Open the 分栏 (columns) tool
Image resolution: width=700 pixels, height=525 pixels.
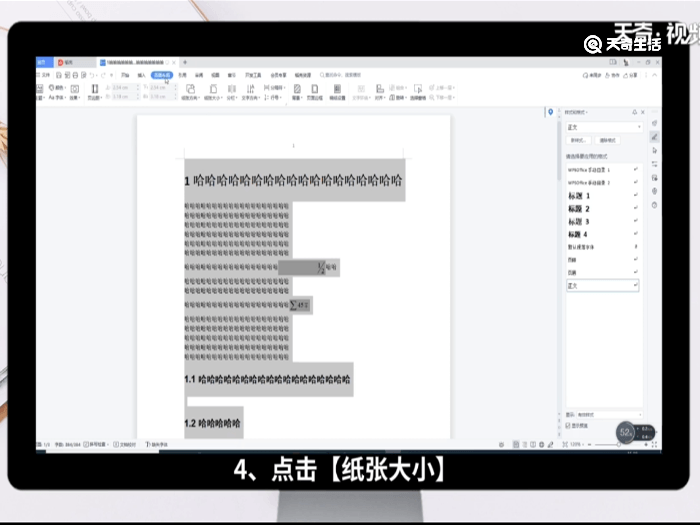(x=232, y=92)
